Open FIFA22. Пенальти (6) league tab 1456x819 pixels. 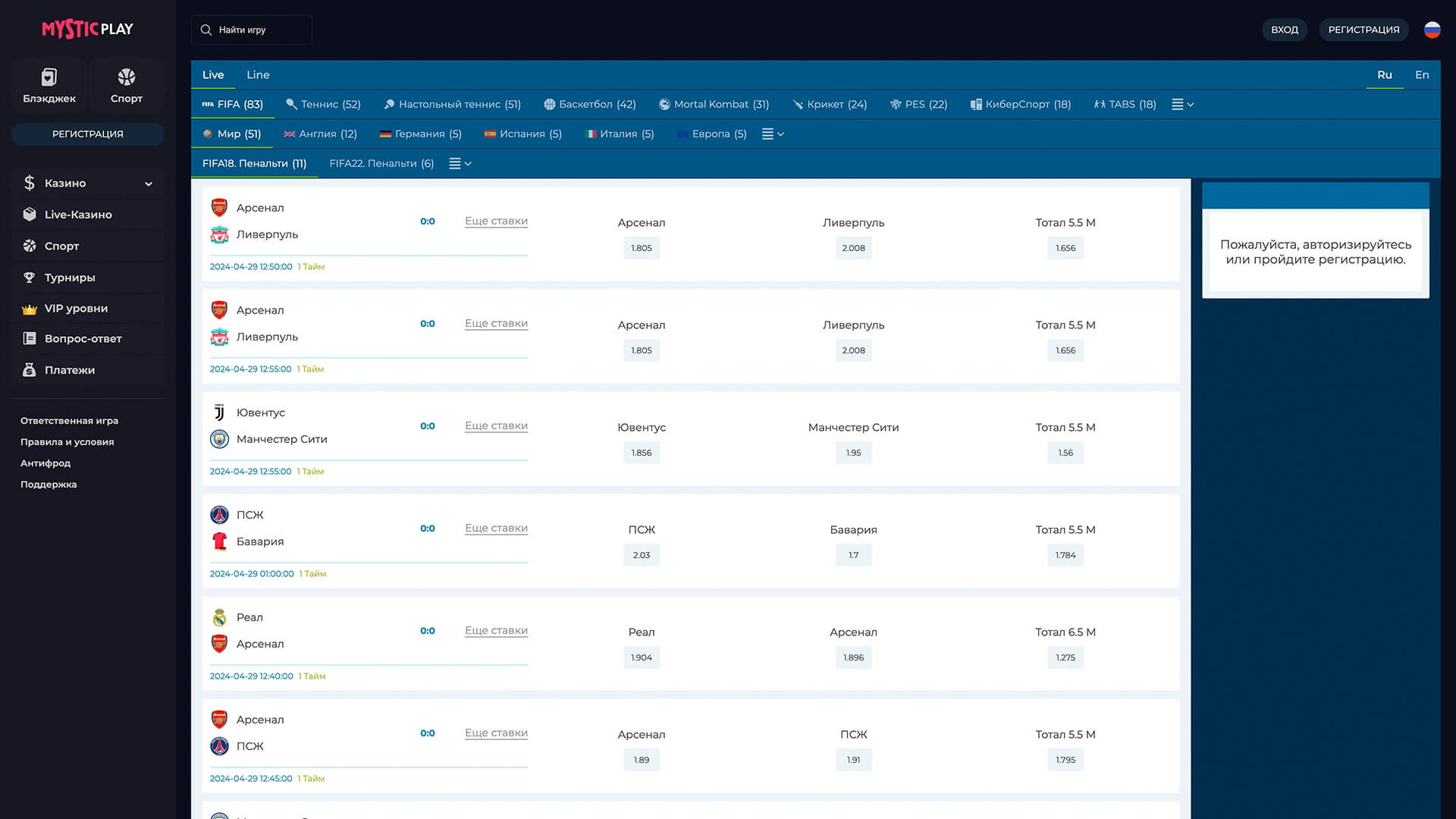[x=381, y=164]
